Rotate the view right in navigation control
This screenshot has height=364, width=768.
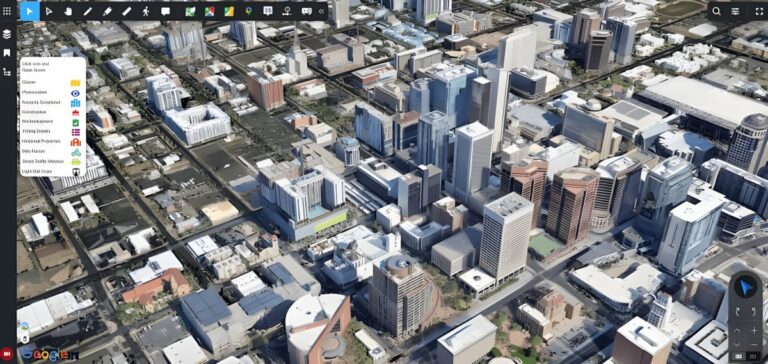click(754, 312)
